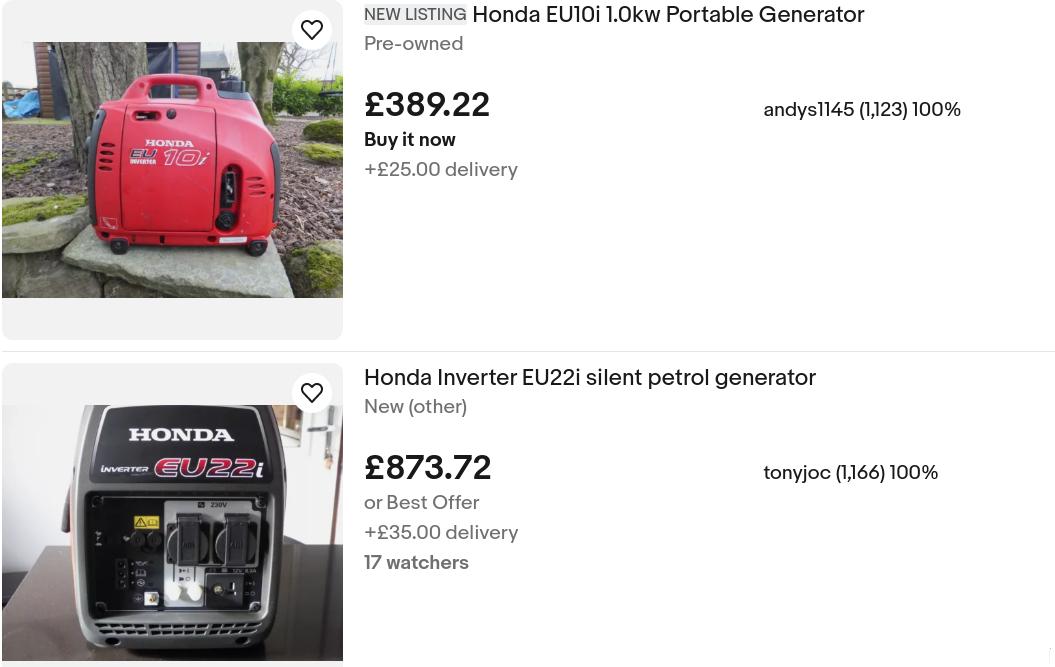Select the Buy it now label
Viewport: 1055px width, 667px height.
pos(410,140)
